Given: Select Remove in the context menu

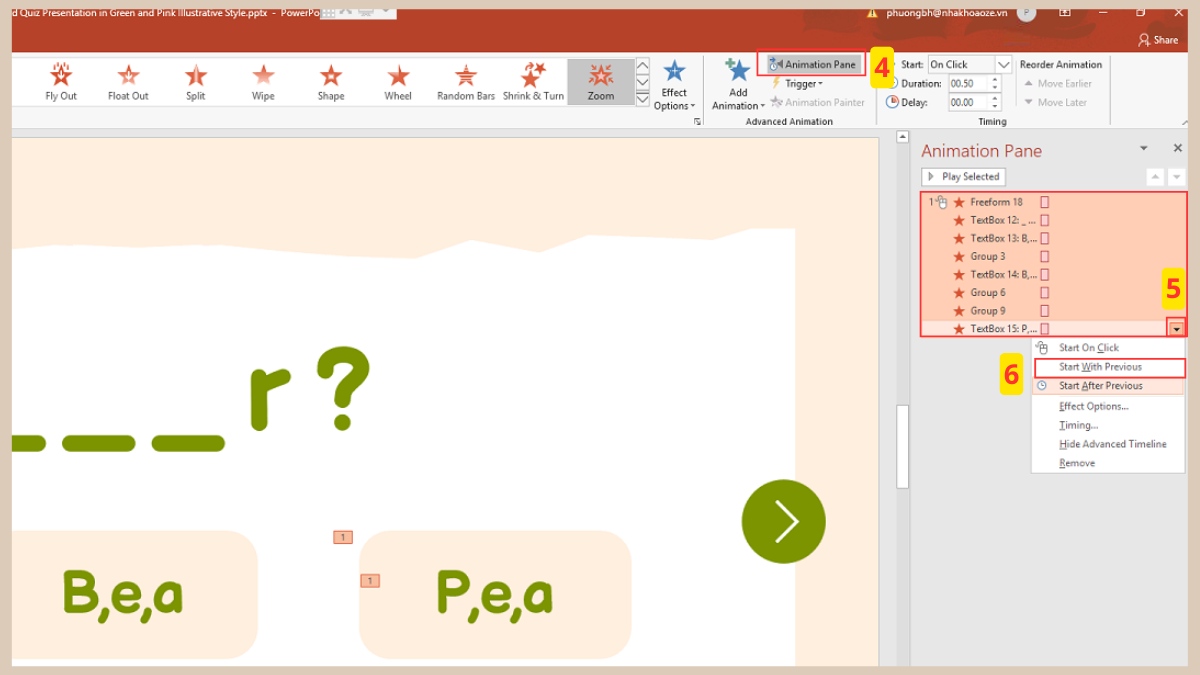Looking at the screenshot, I should (x=1077, y=463).
